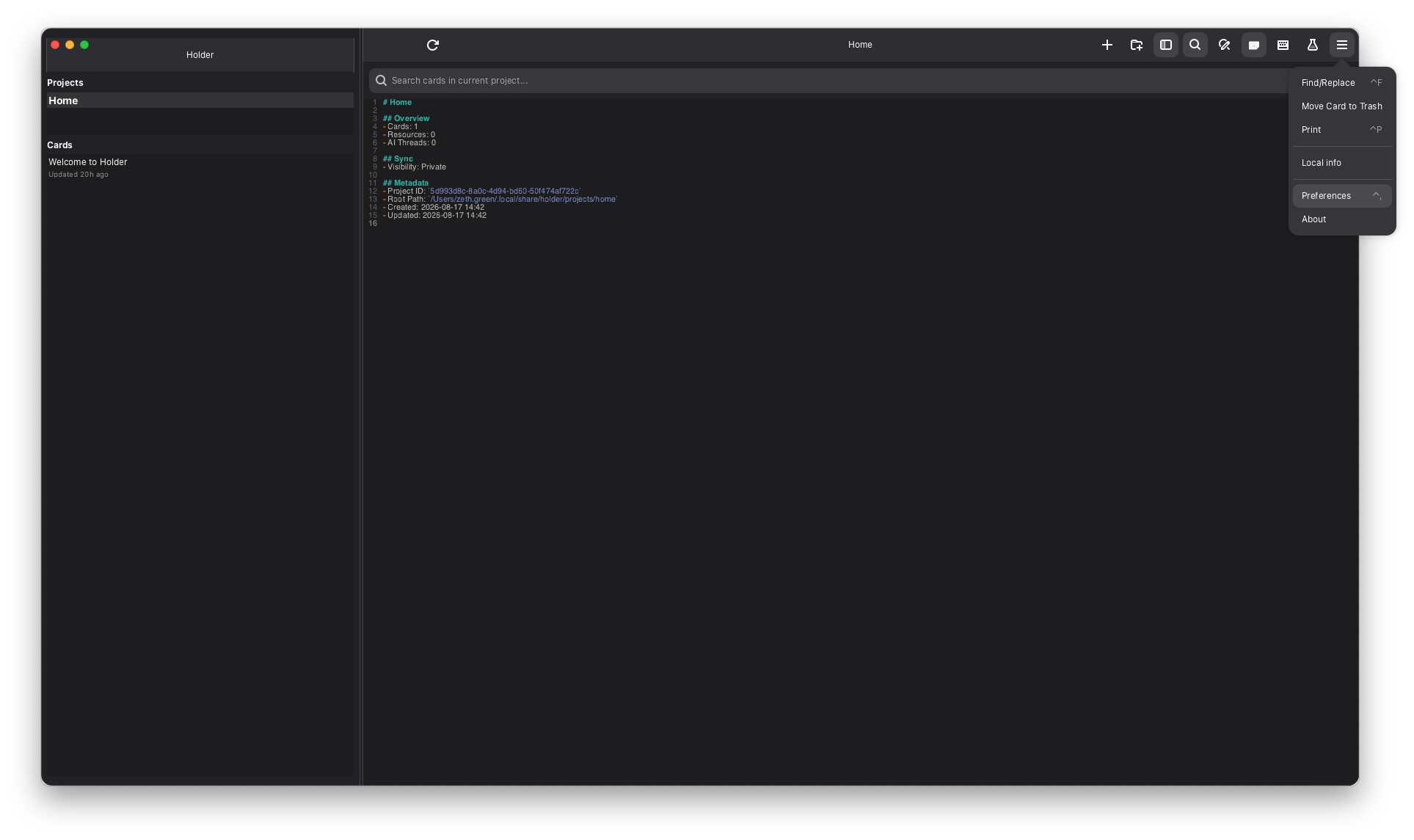
Task: Add a new card with plus icon
Action: coord(1107,45)
